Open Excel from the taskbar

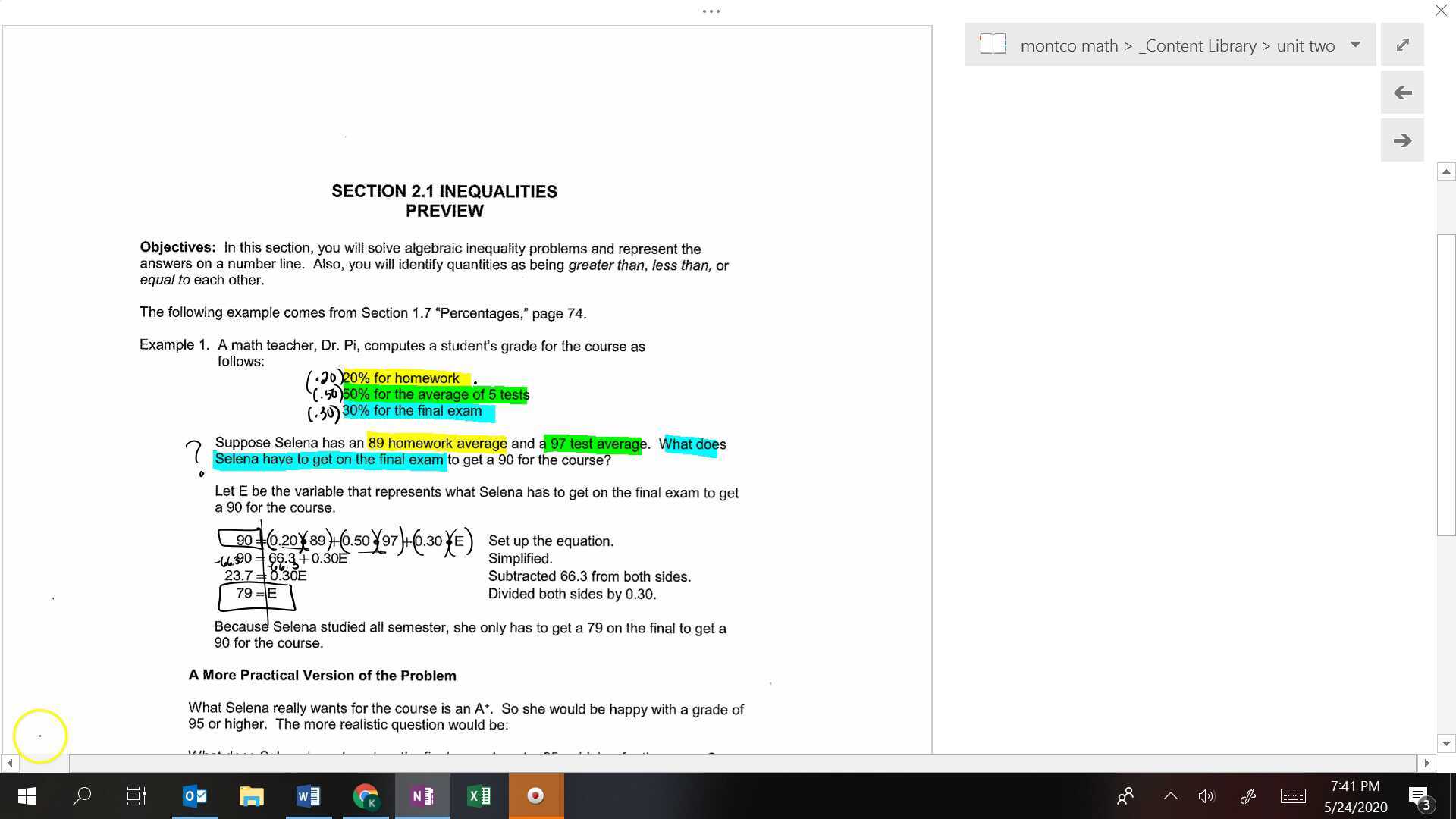pos(479,795)
